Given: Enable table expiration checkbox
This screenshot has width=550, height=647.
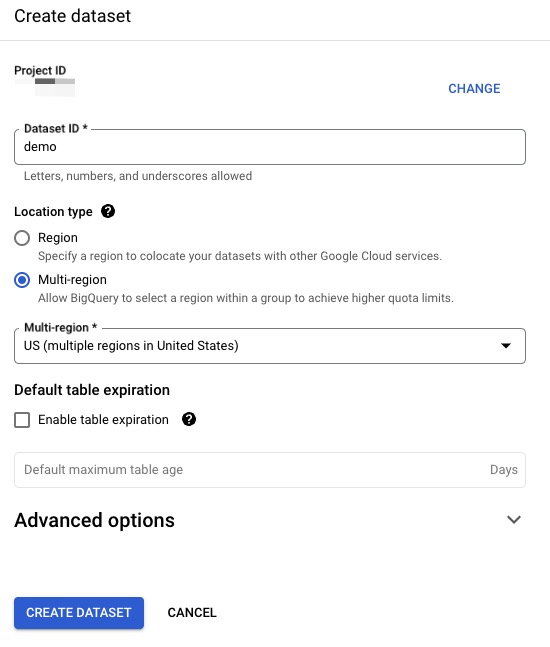Looking at the screenshot, I should tap(22, 420).
